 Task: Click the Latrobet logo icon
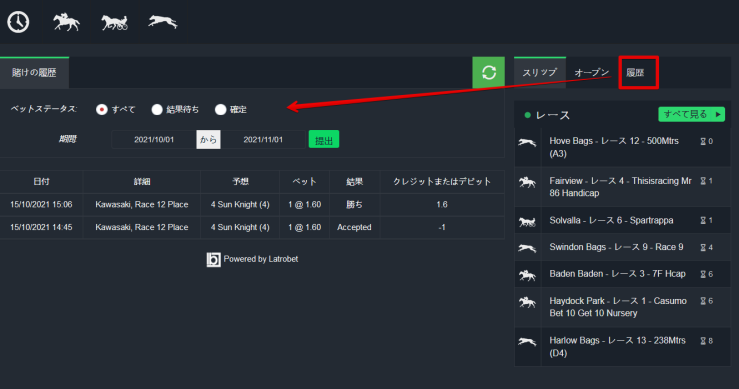[213, 259]
